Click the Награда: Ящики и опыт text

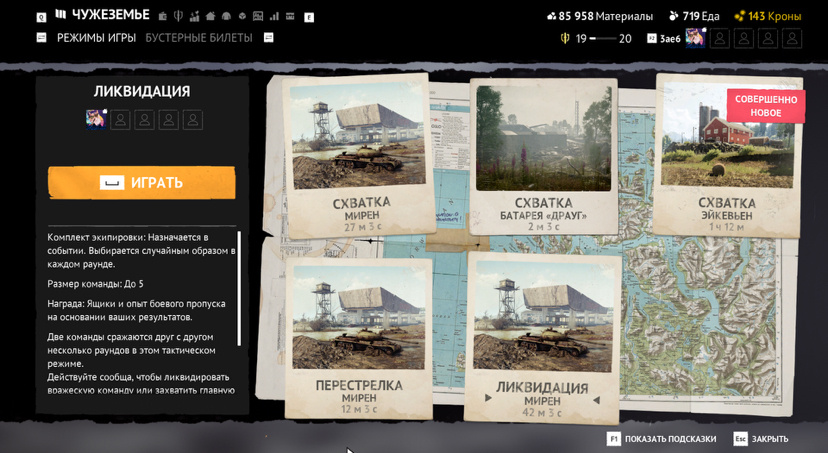click(x=136, y=310)
